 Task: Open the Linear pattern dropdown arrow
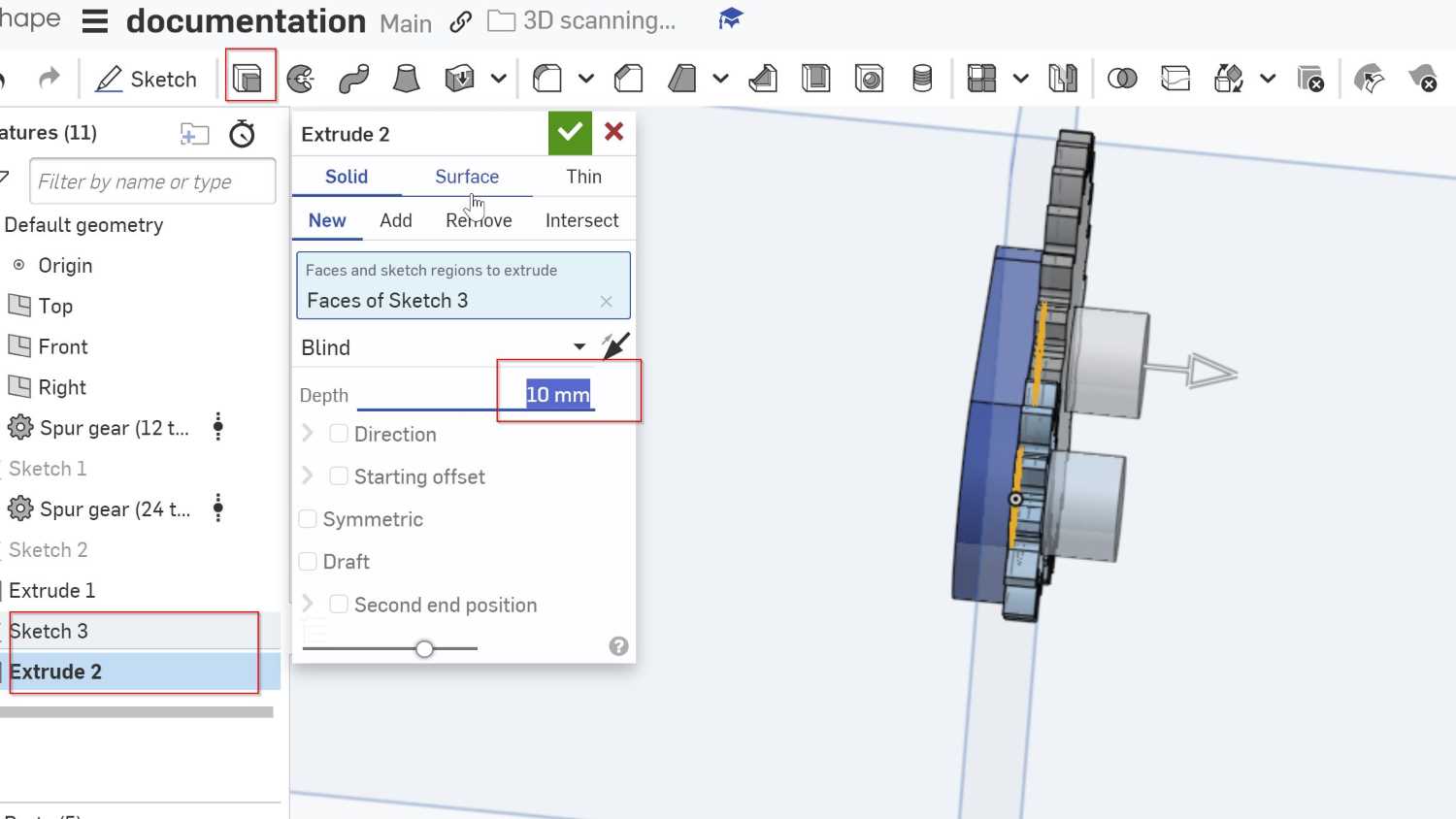(1020, 79)
